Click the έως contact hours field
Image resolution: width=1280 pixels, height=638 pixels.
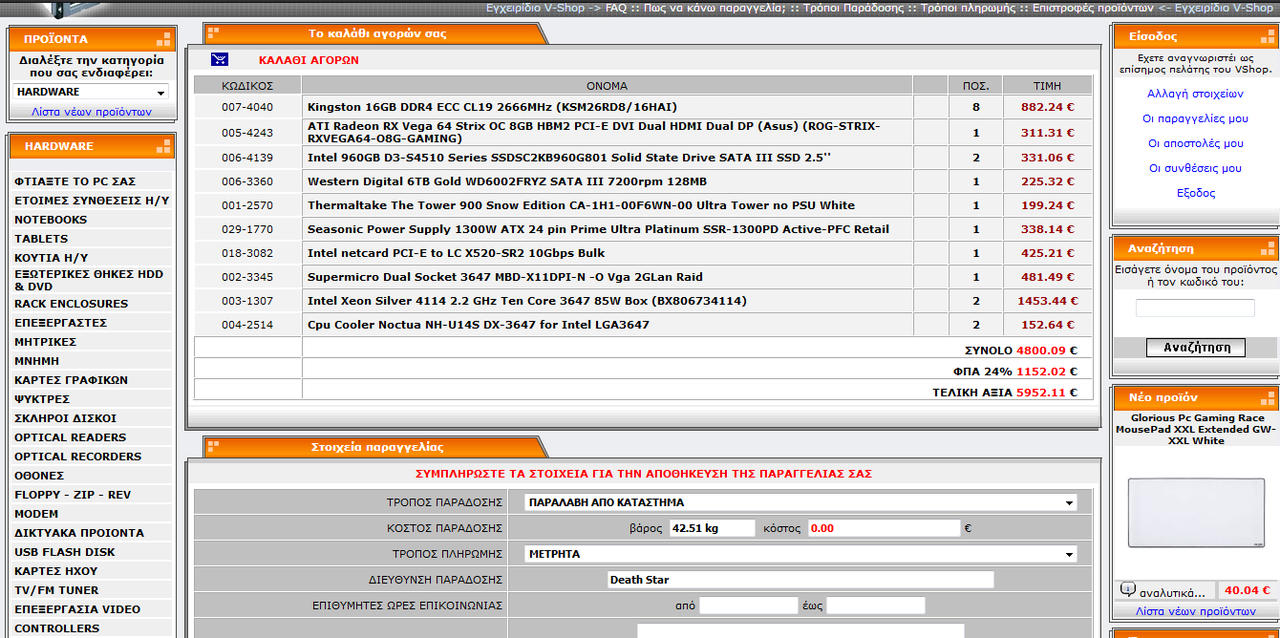875,605
